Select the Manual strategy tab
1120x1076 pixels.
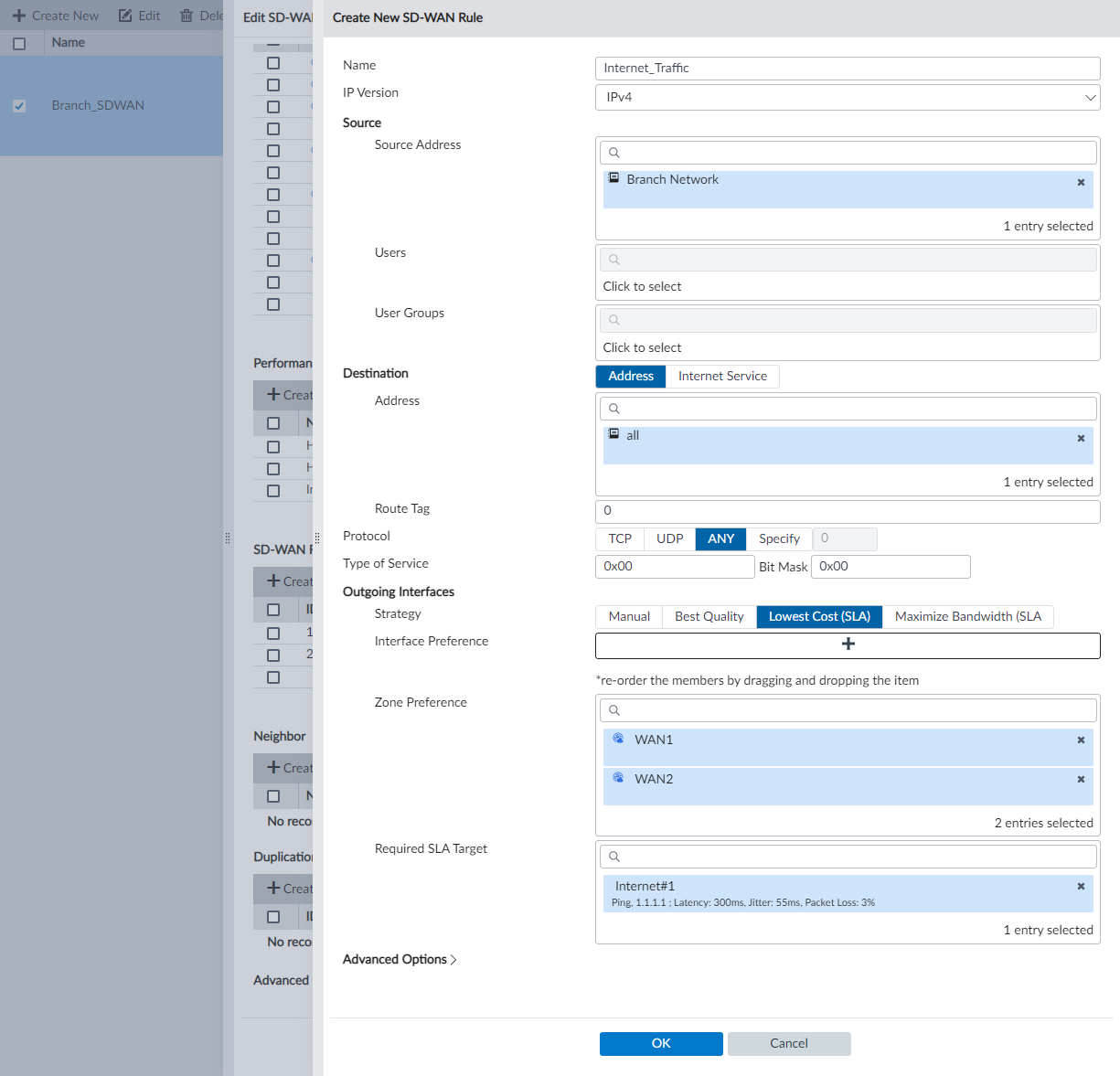pyautogui.click(x=628, y=616)
